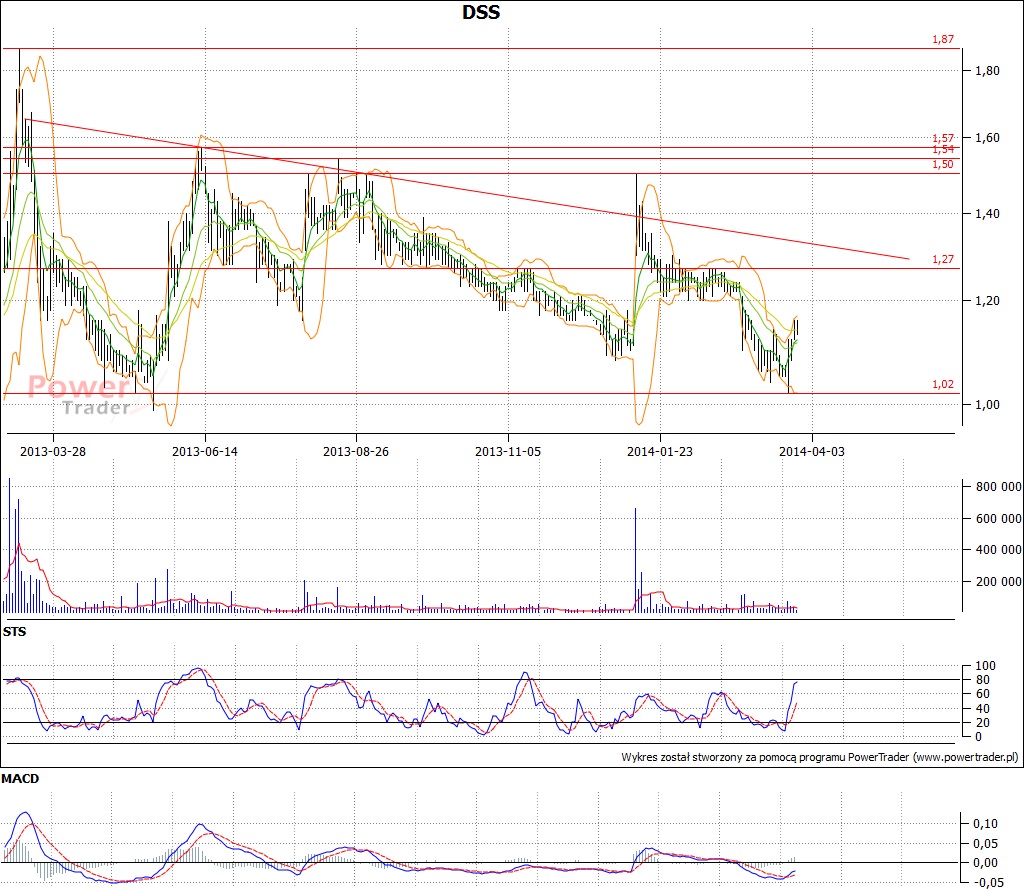The height and width of the screenshot is (890, 1024).
Task: Click the DSS chart title
Action: 481,12
